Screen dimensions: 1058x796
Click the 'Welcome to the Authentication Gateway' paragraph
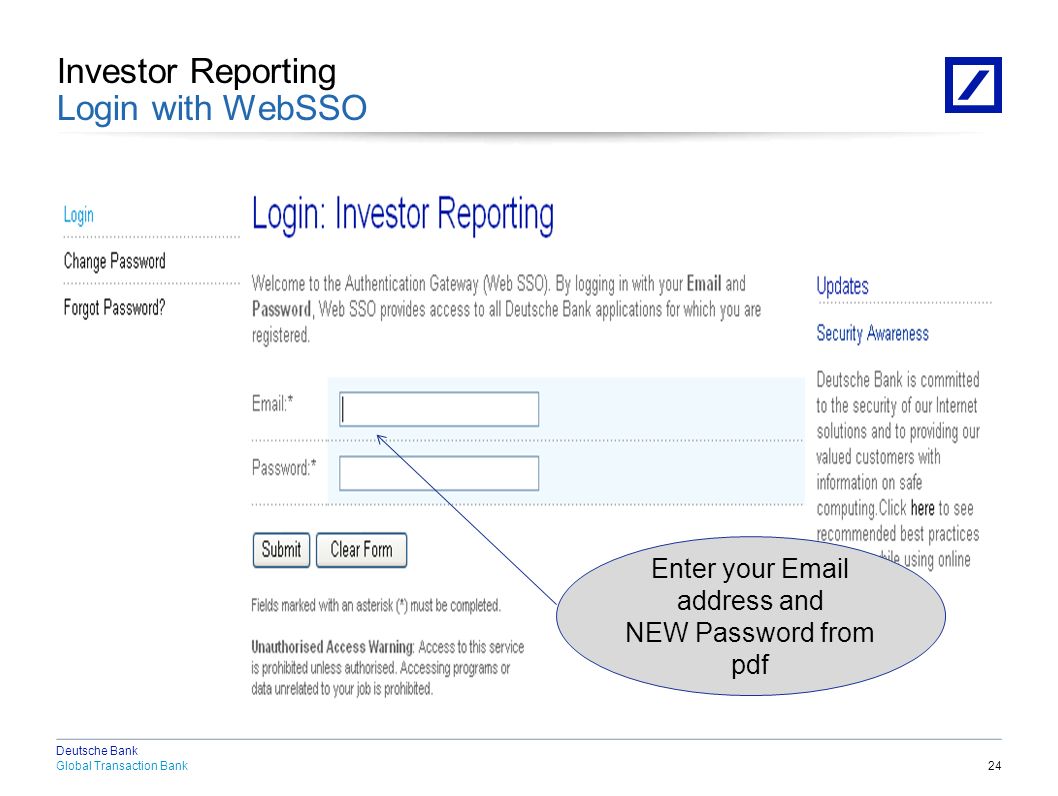507,309
